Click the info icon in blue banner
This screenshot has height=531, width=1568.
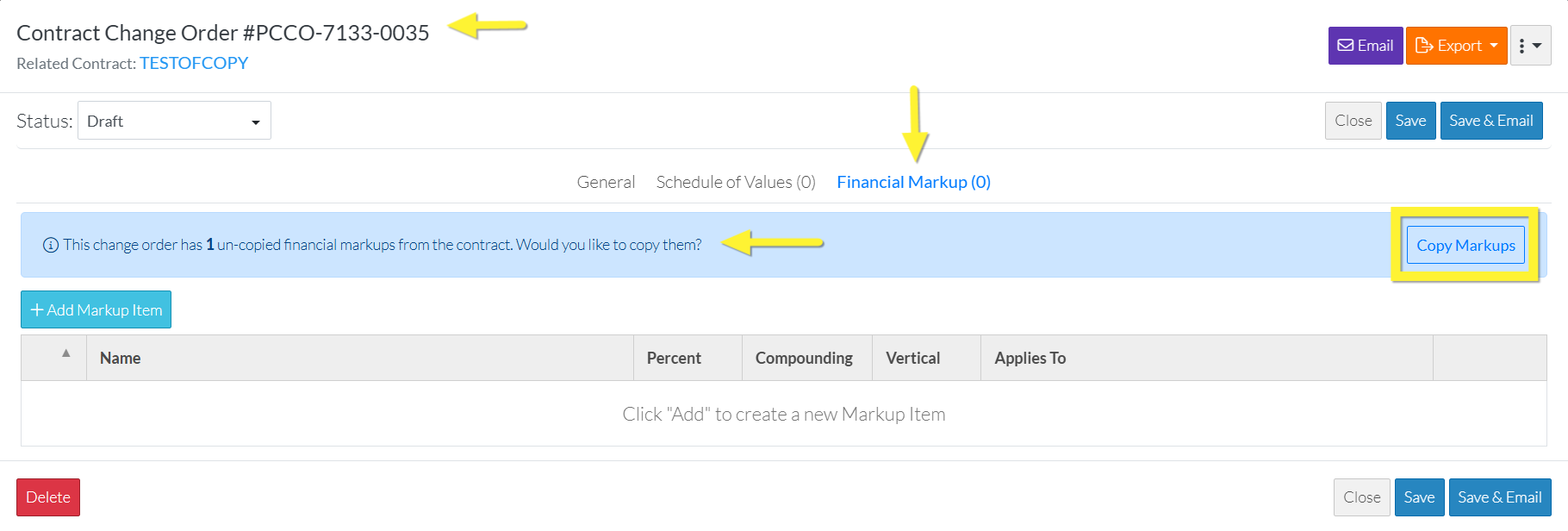click(x=51, y=245)
